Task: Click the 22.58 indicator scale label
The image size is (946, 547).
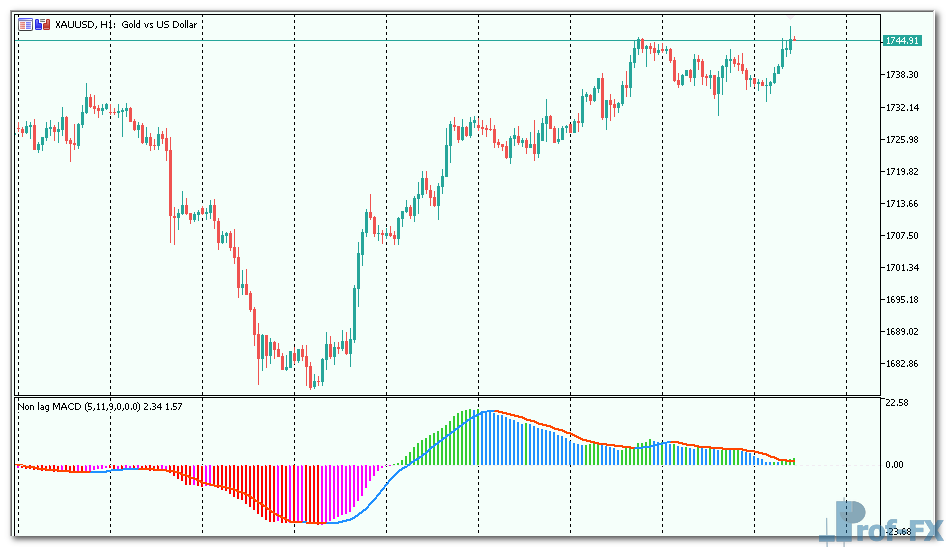Action: pos(897,402)
